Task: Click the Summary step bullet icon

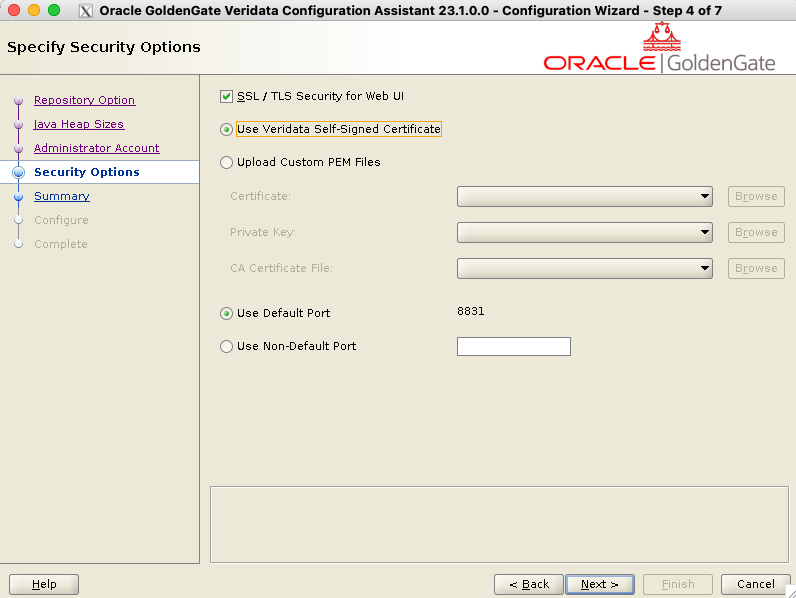Action: (18, 197)
